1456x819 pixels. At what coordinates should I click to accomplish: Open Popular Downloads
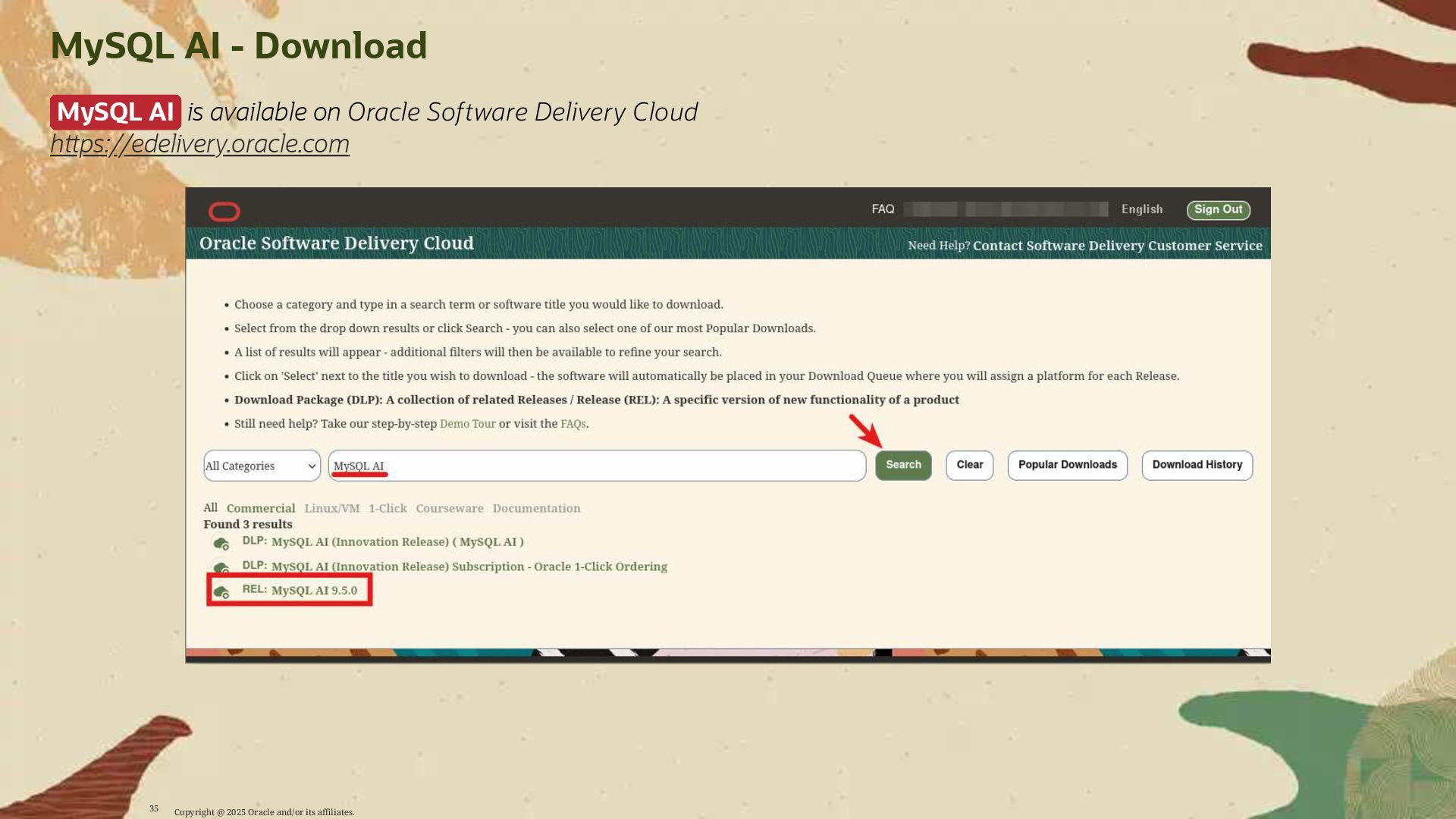[x=1067, y=465]
